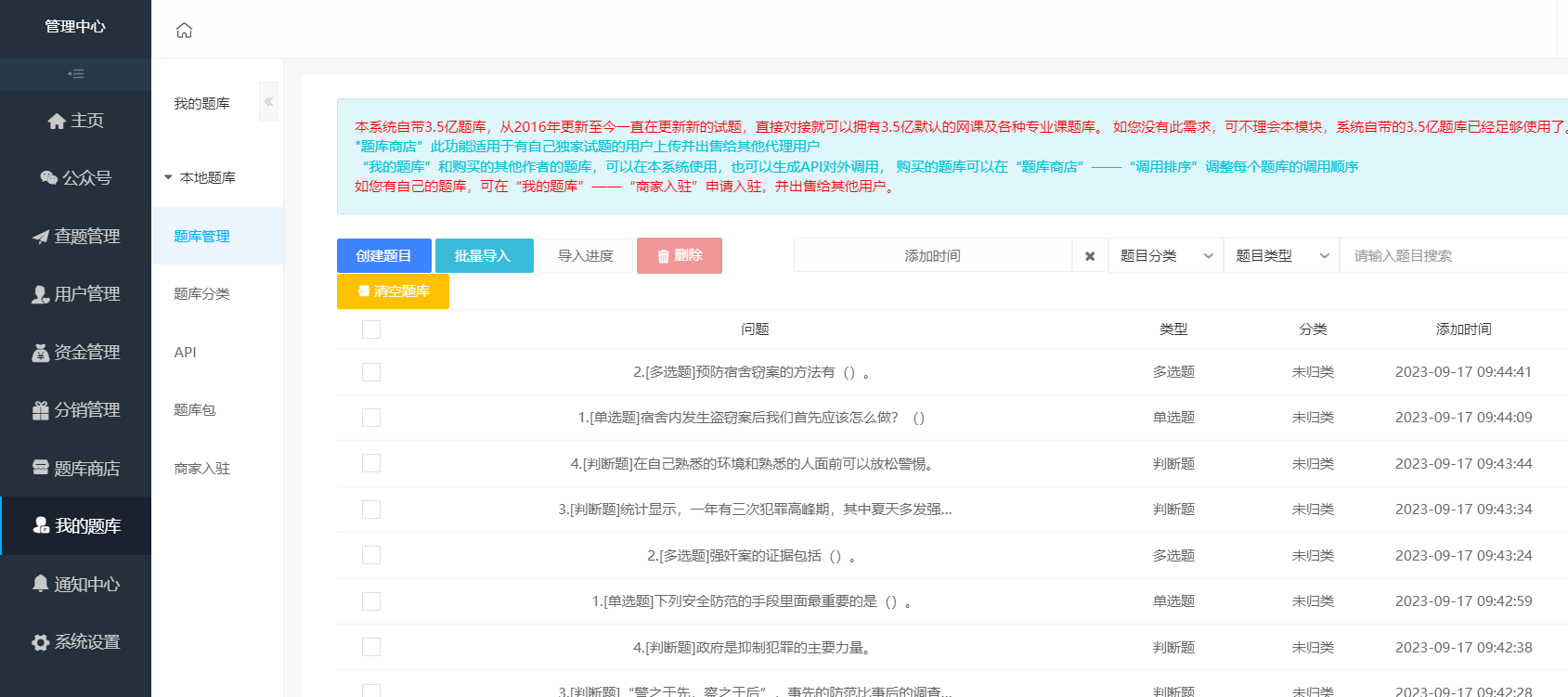The image size is (1568, 697).
Task: Select 分销管理 in the sidebar
Action: pos(76,410)
